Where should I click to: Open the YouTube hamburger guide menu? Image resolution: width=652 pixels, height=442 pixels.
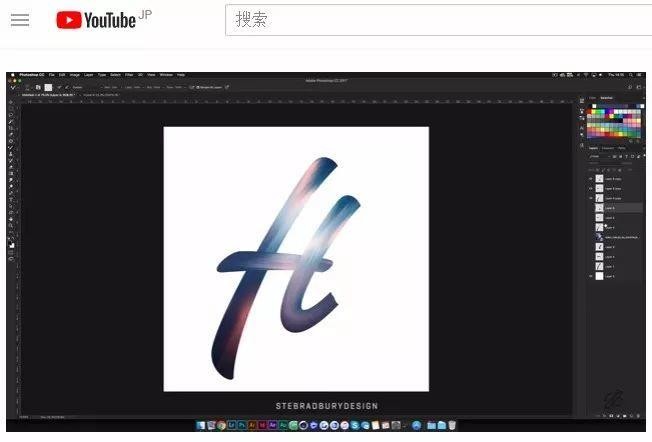pos(20,20)
